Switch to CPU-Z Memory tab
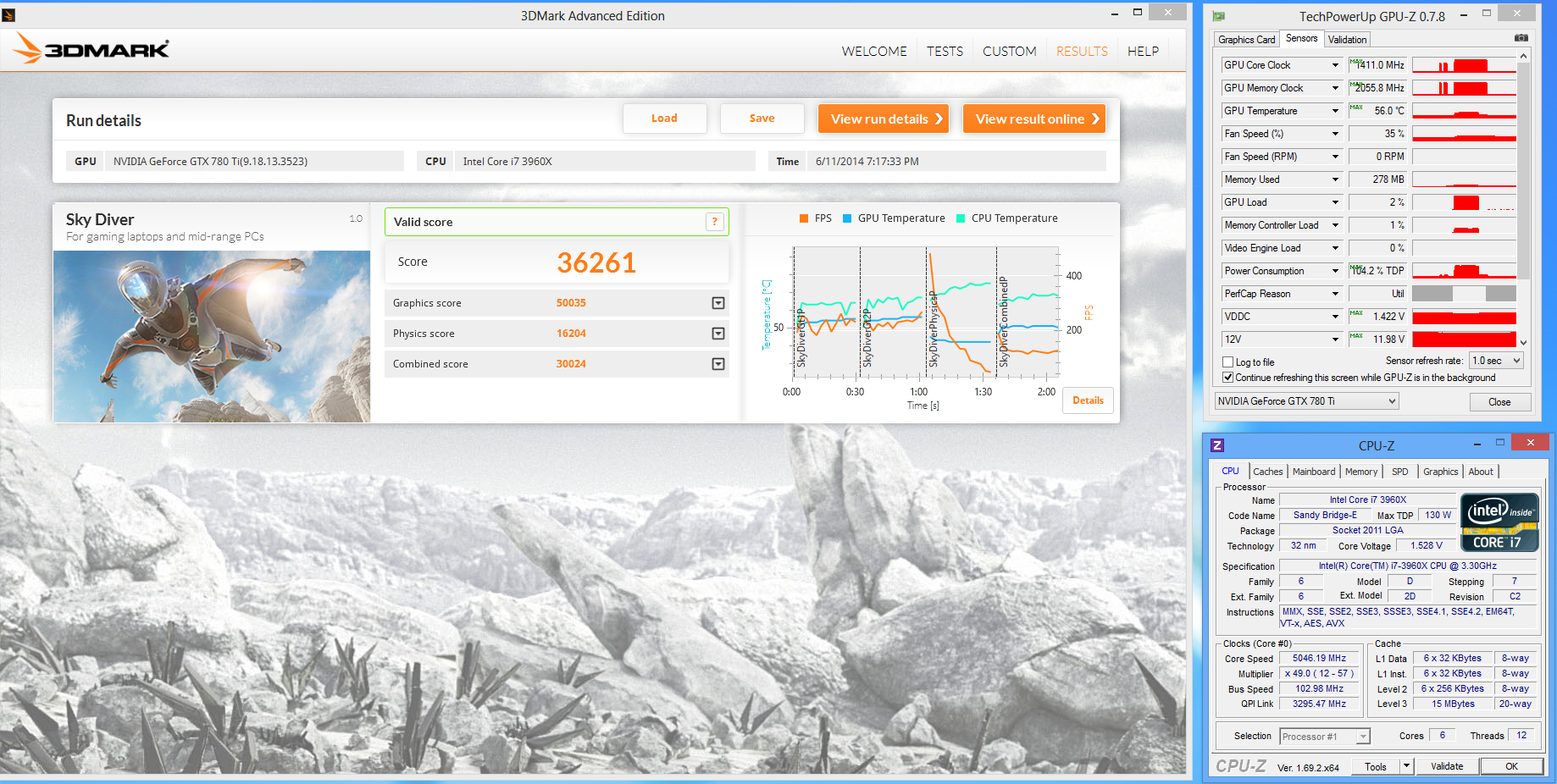 pos(1361,472)
